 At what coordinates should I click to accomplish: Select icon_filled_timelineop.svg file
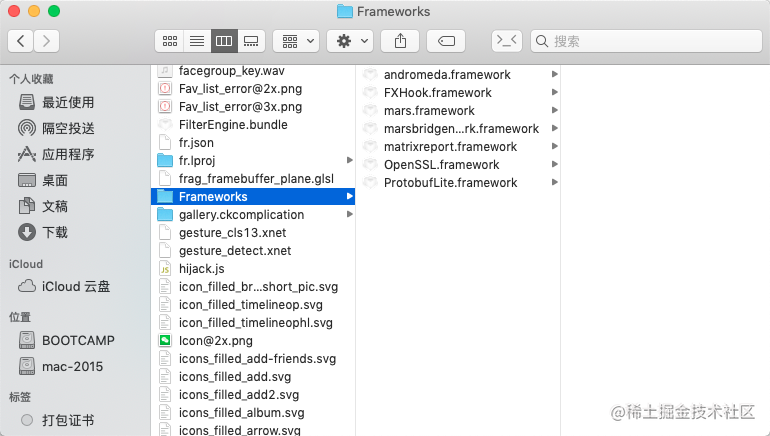tap(253, 305)
